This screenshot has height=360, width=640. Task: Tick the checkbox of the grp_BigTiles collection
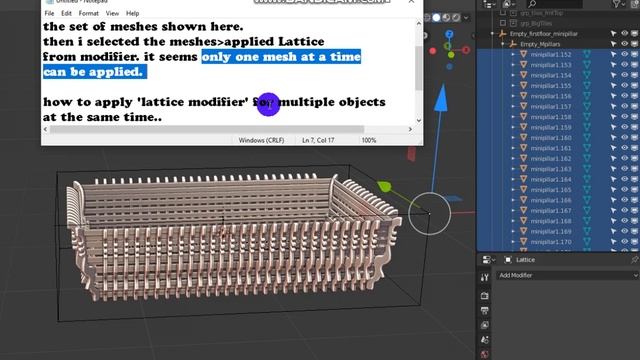point(503,23)
